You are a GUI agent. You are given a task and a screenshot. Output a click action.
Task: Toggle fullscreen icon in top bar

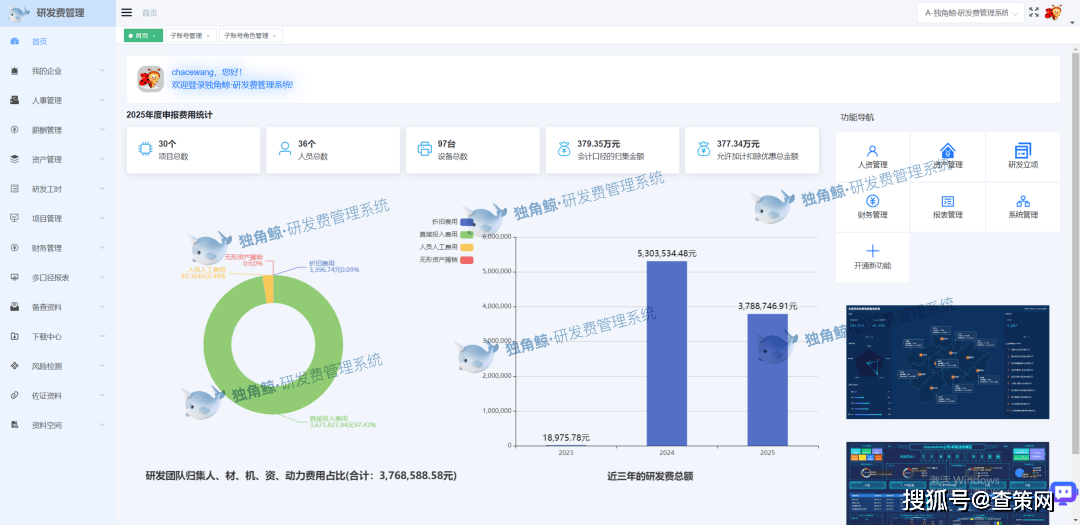[1034, 13]
